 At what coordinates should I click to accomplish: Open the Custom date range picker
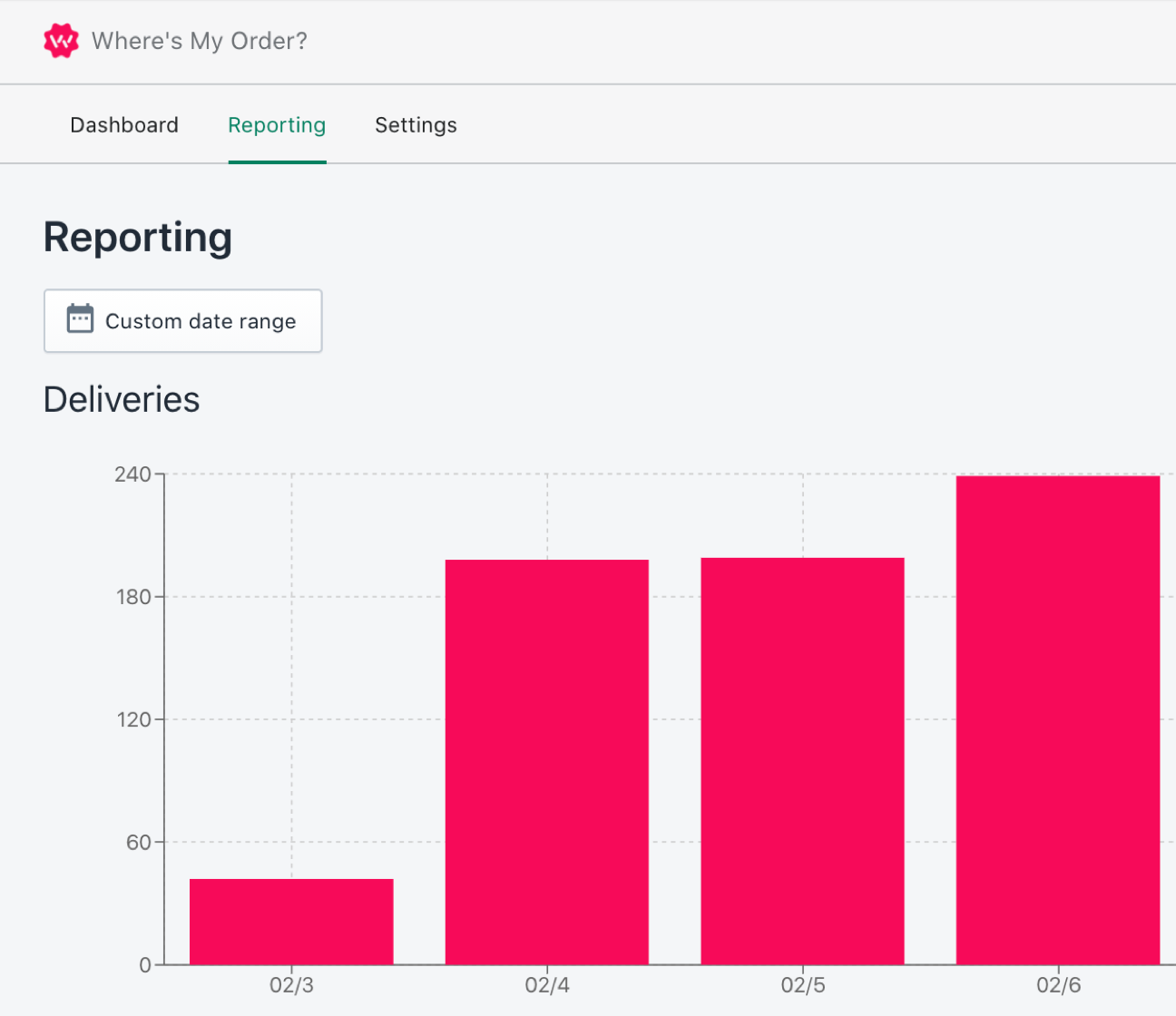click(183, 321)
